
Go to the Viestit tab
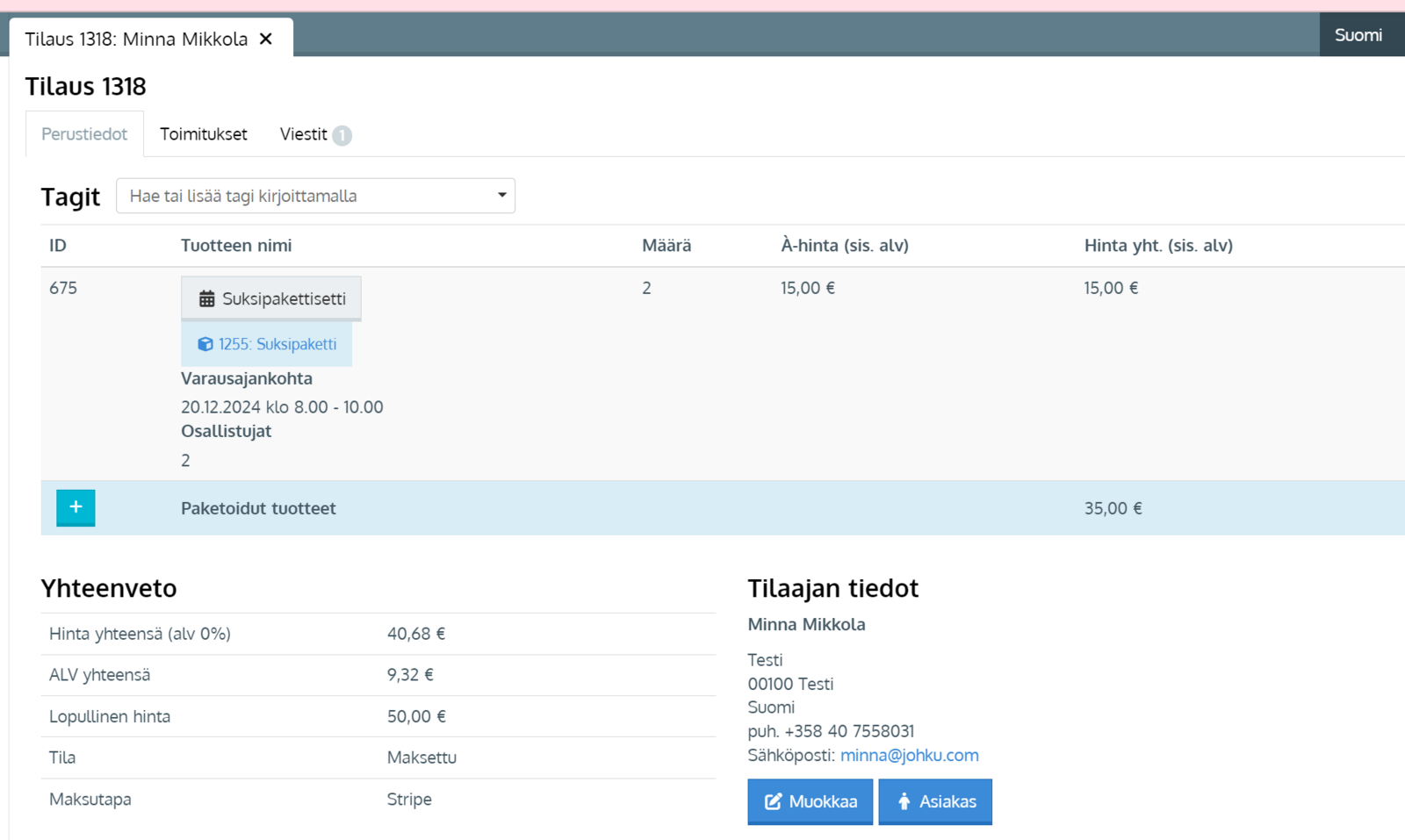tap(303, 134)
